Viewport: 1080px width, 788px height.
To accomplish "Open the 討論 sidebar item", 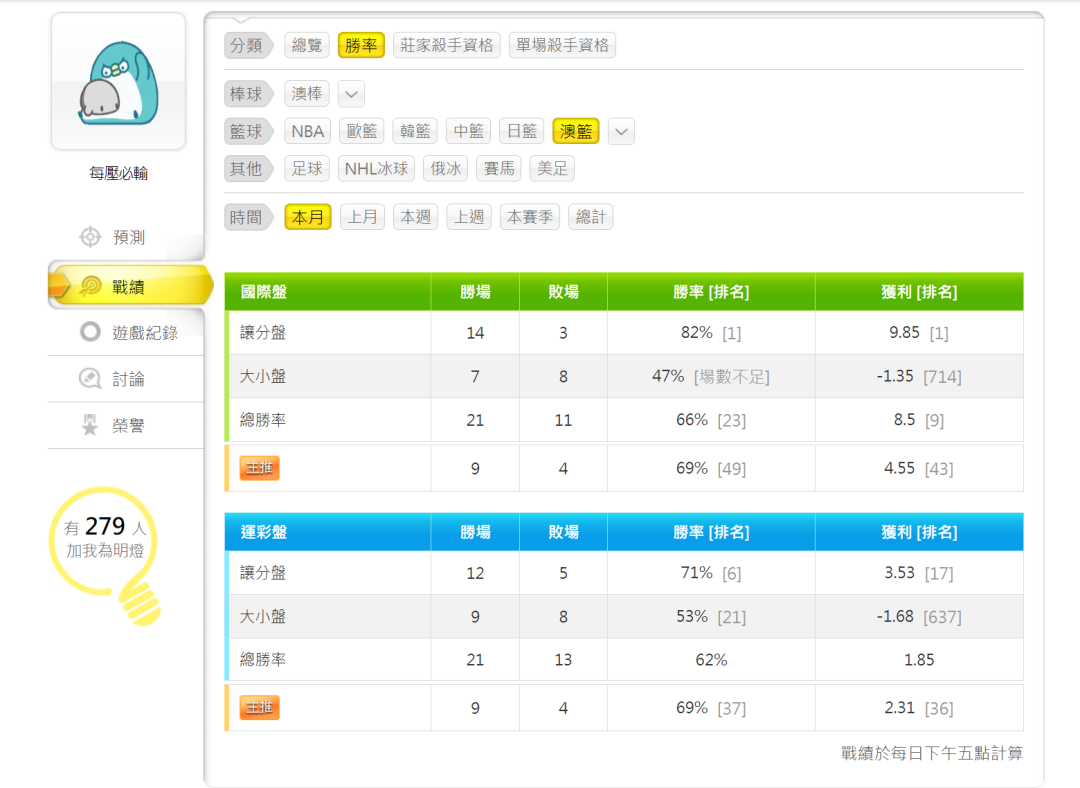I will tap(125, 379).
